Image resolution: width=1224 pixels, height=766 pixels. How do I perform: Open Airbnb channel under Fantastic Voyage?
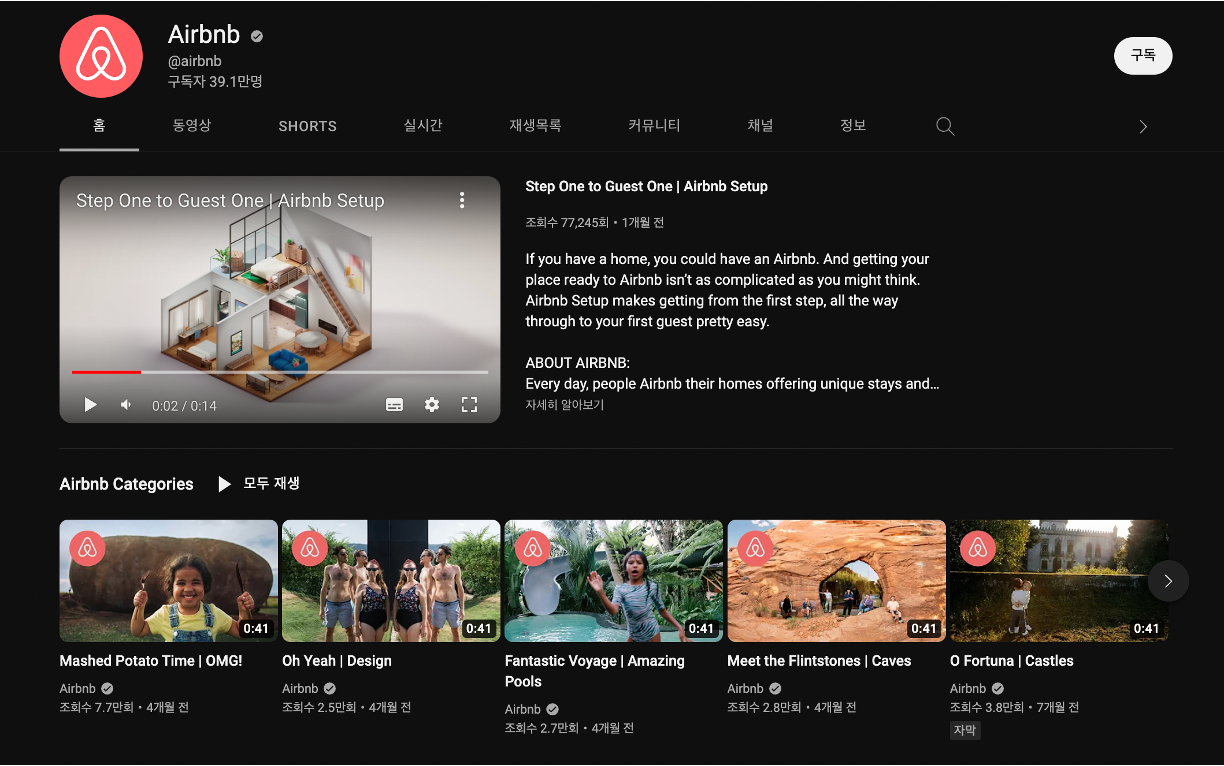click(523, 709)
